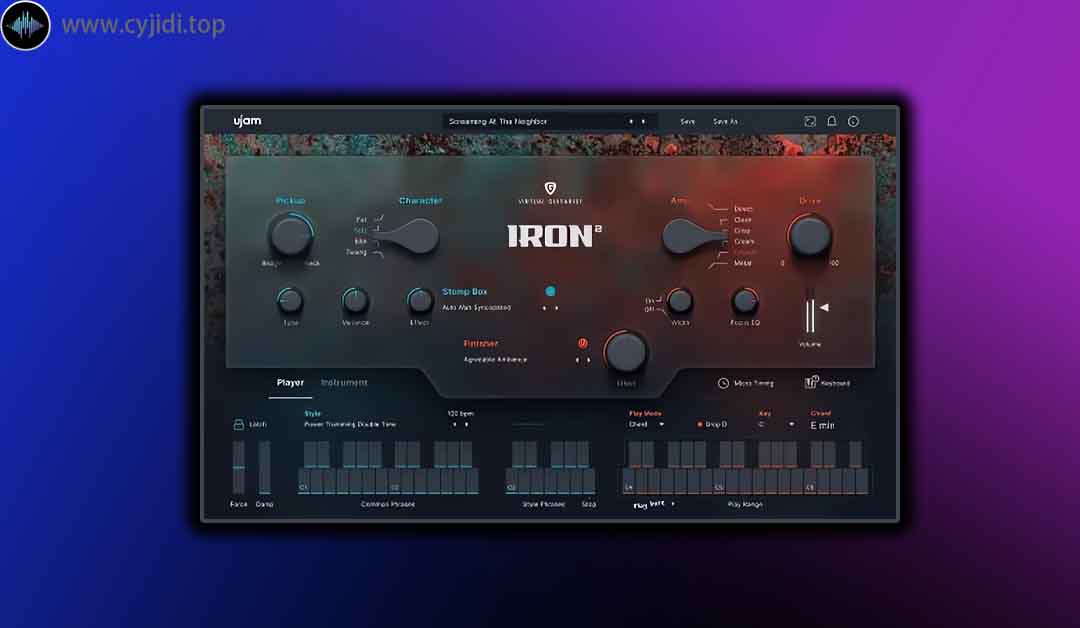
Task: Click the 120 bpm tempo text
Action: point(460,414)
